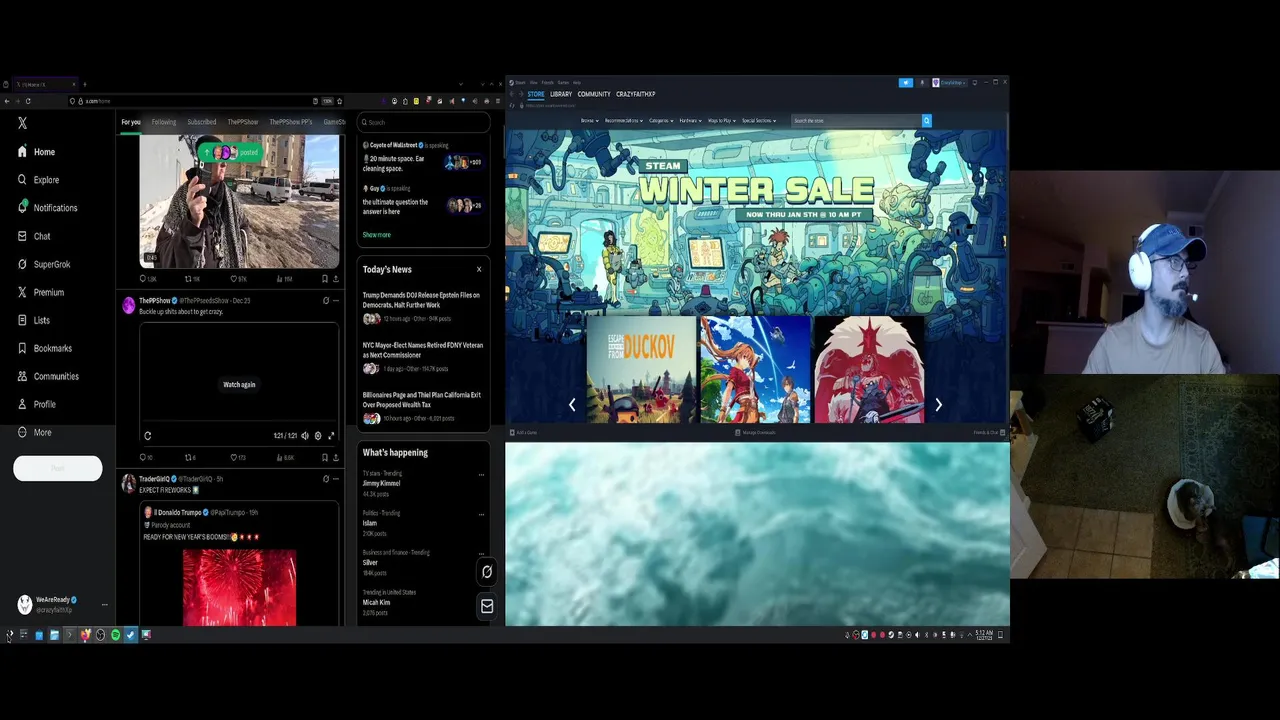Switch to the Following tab
The image size is (1280, 720).
click(x=164, y=122)
